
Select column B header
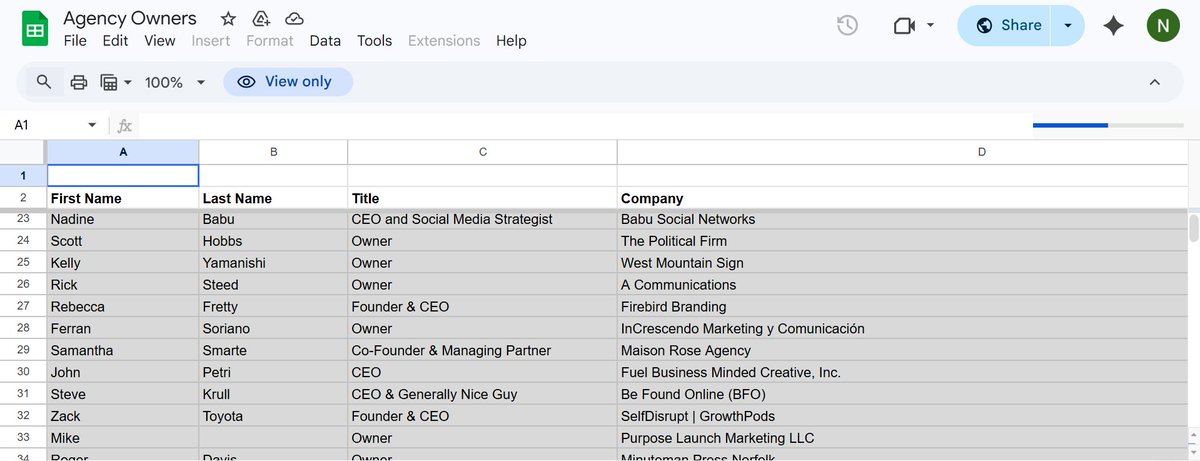(273, 152)
